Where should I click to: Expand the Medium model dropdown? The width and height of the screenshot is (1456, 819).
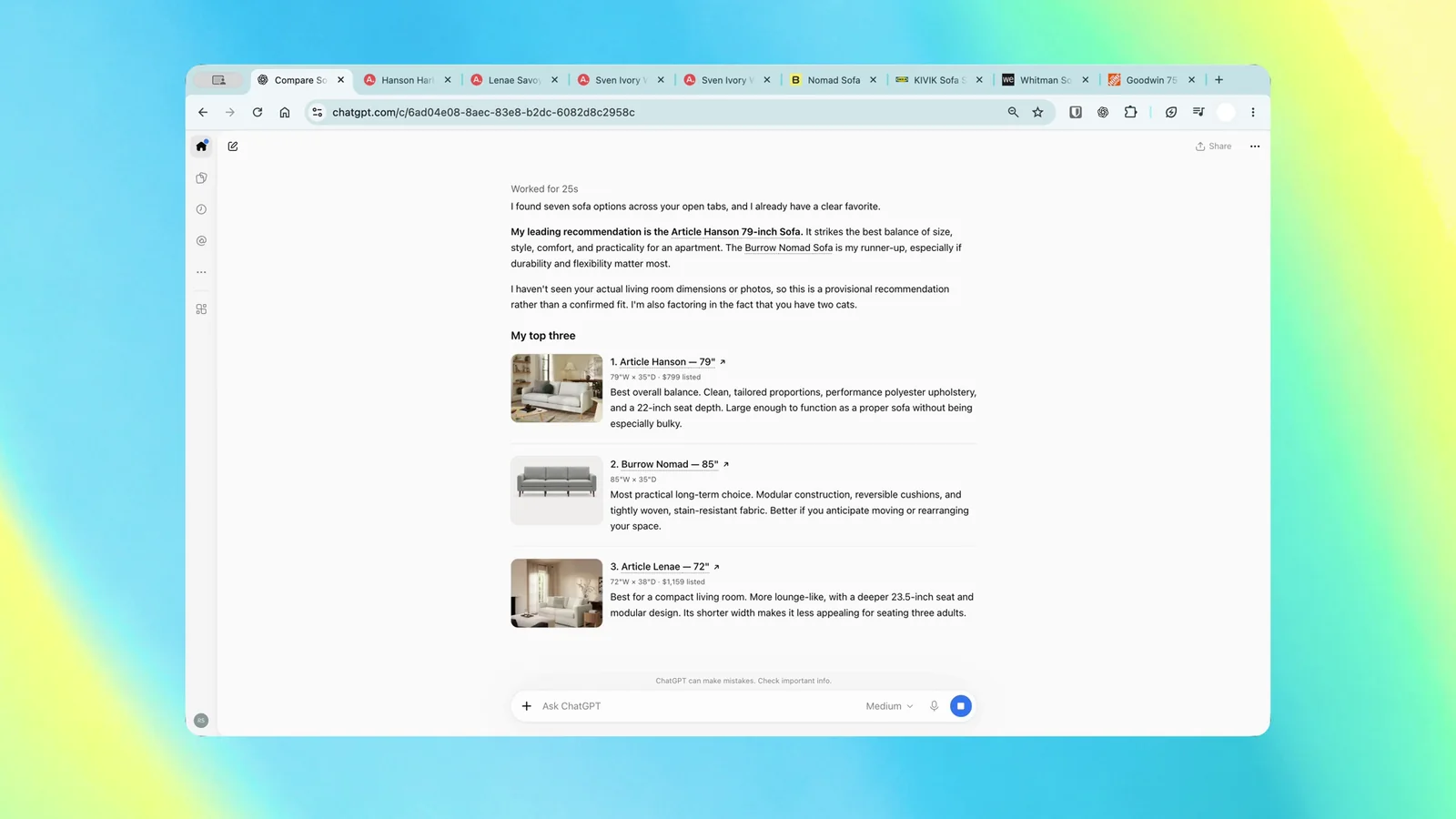click(889, 706)
